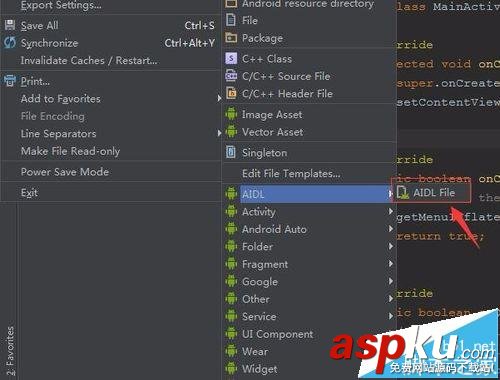The width and height of the screenshot is (500, 380).
Task: Click the Android icon beside Android Auto
Action: click(231, 229)
